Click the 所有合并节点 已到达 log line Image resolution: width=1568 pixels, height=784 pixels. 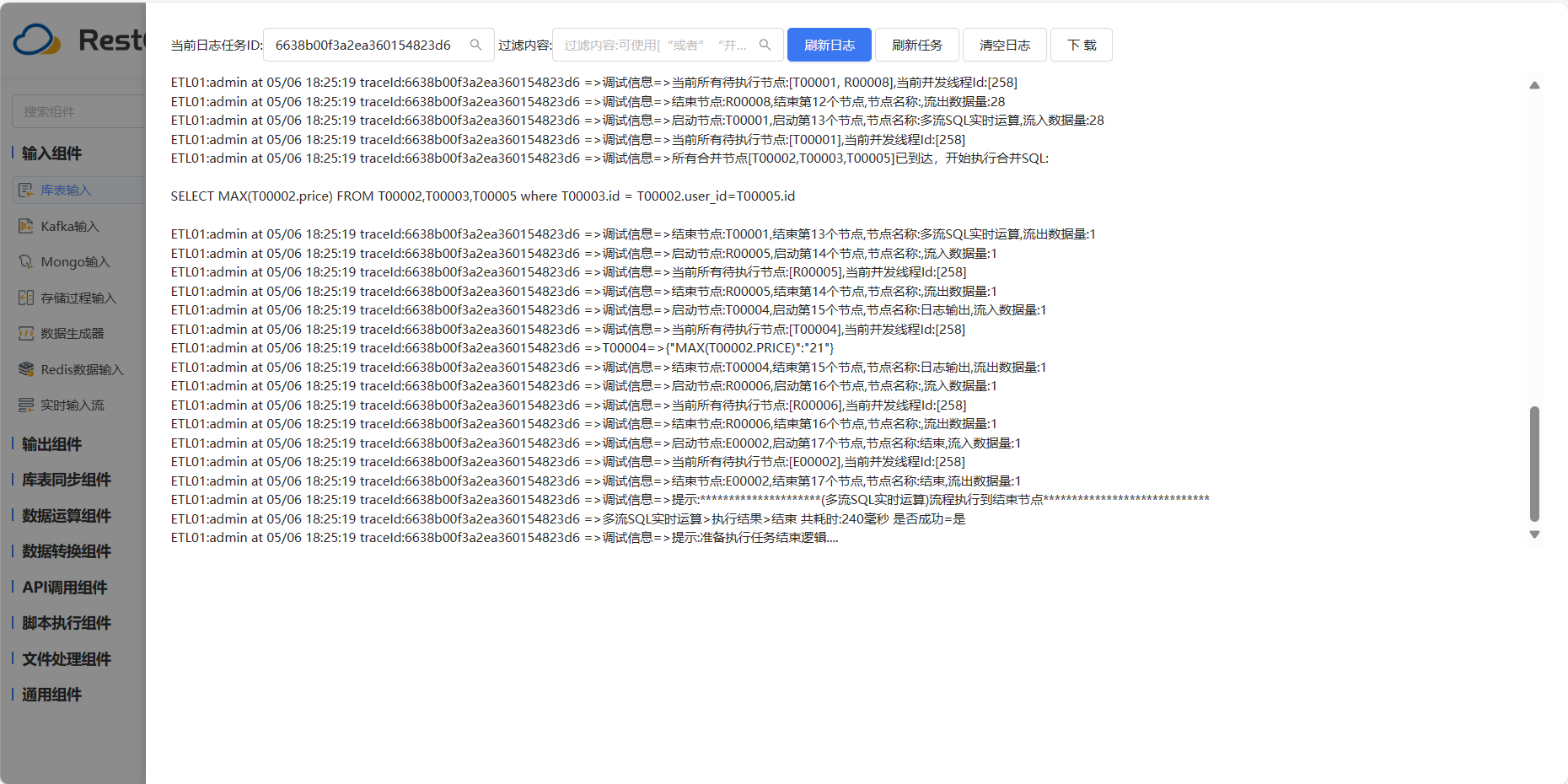pos(609,158)
